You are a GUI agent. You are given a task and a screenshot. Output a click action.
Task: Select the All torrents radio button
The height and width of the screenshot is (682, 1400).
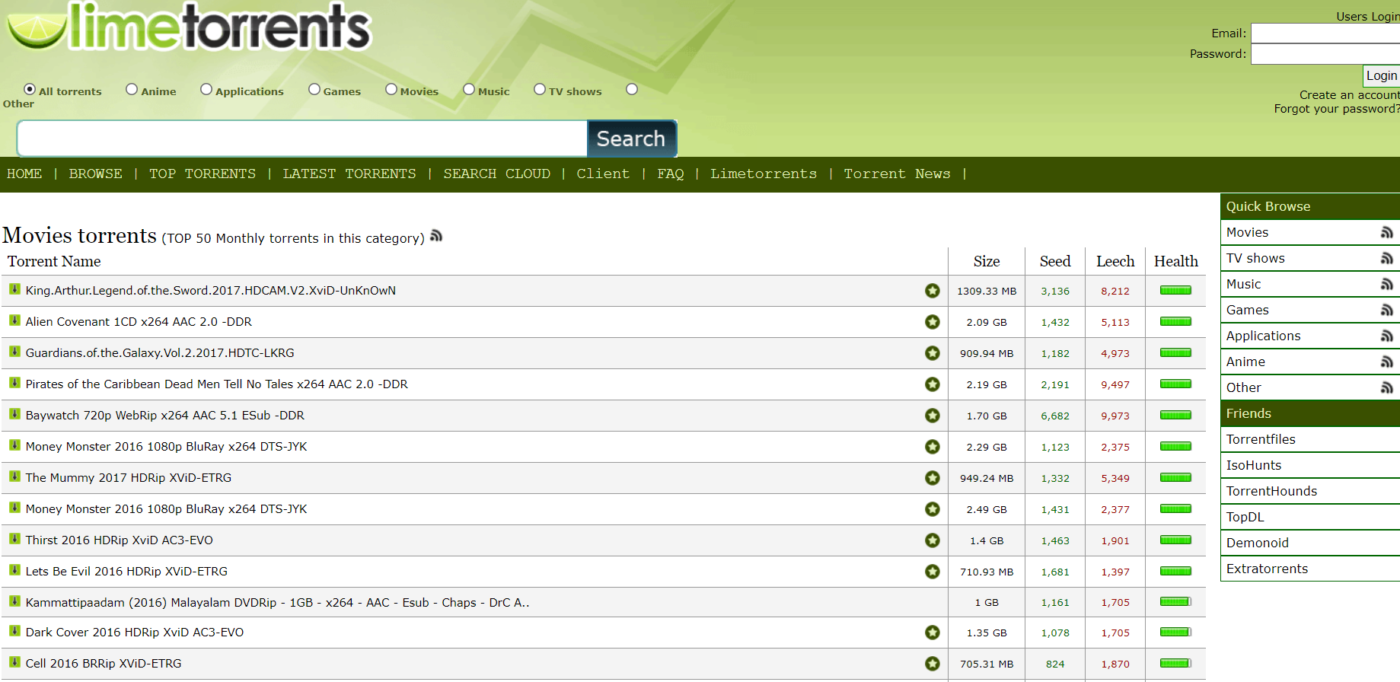tap(30, 89)
